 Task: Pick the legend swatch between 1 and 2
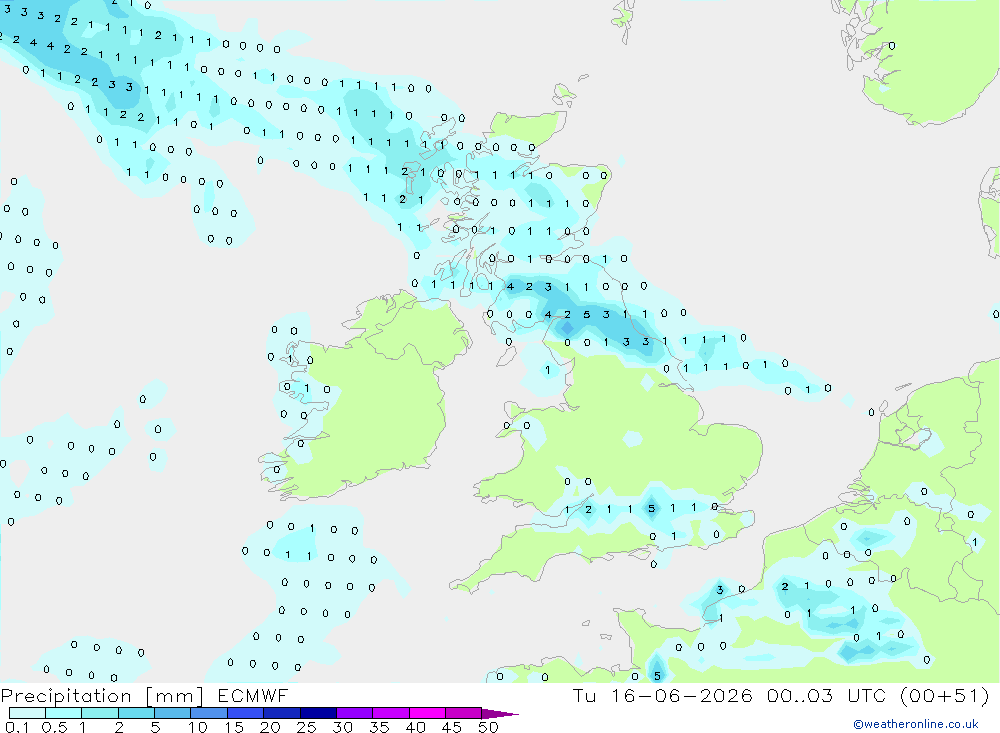click(x=100, y=713)
